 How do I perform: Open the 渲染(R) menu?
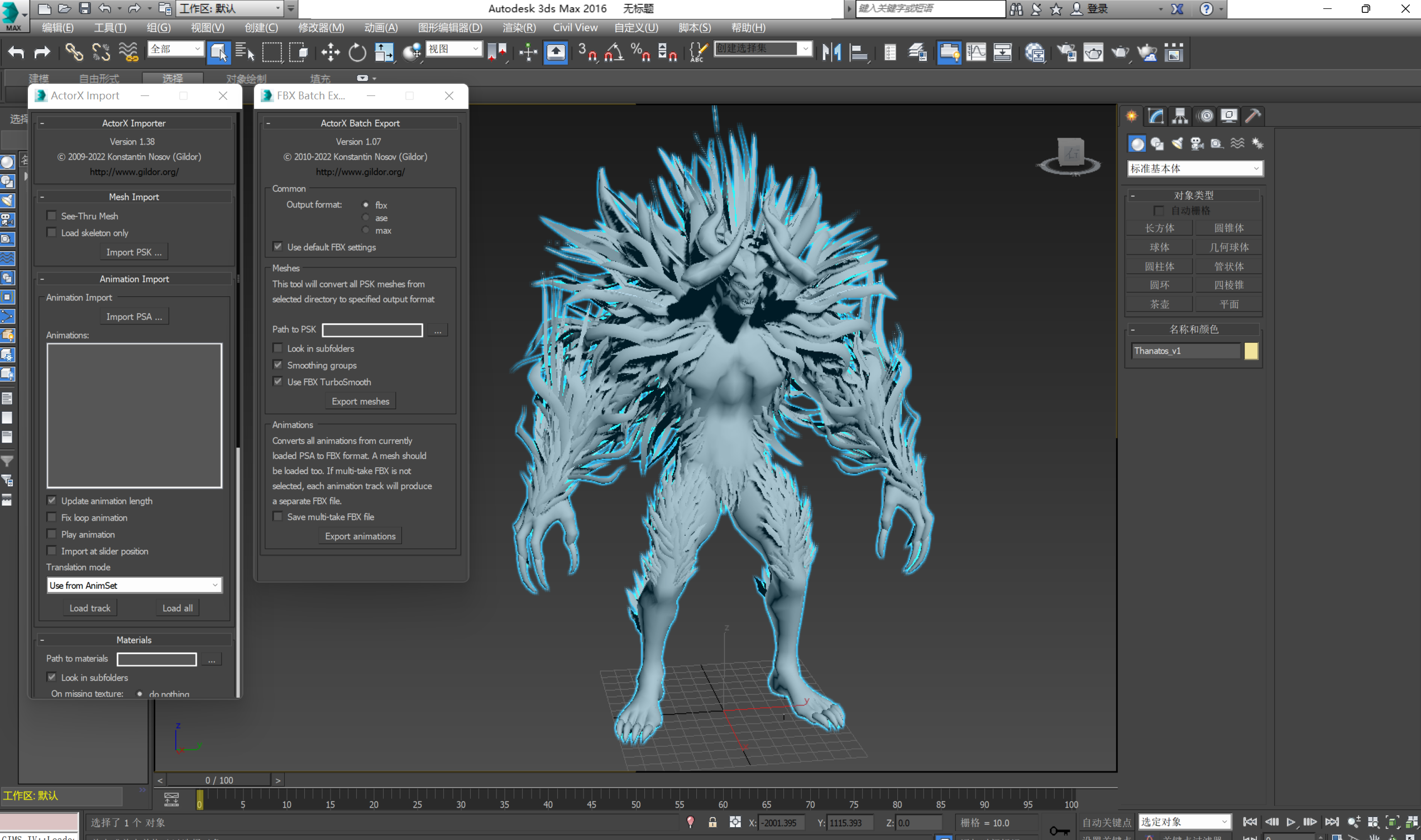pos(519,28)
